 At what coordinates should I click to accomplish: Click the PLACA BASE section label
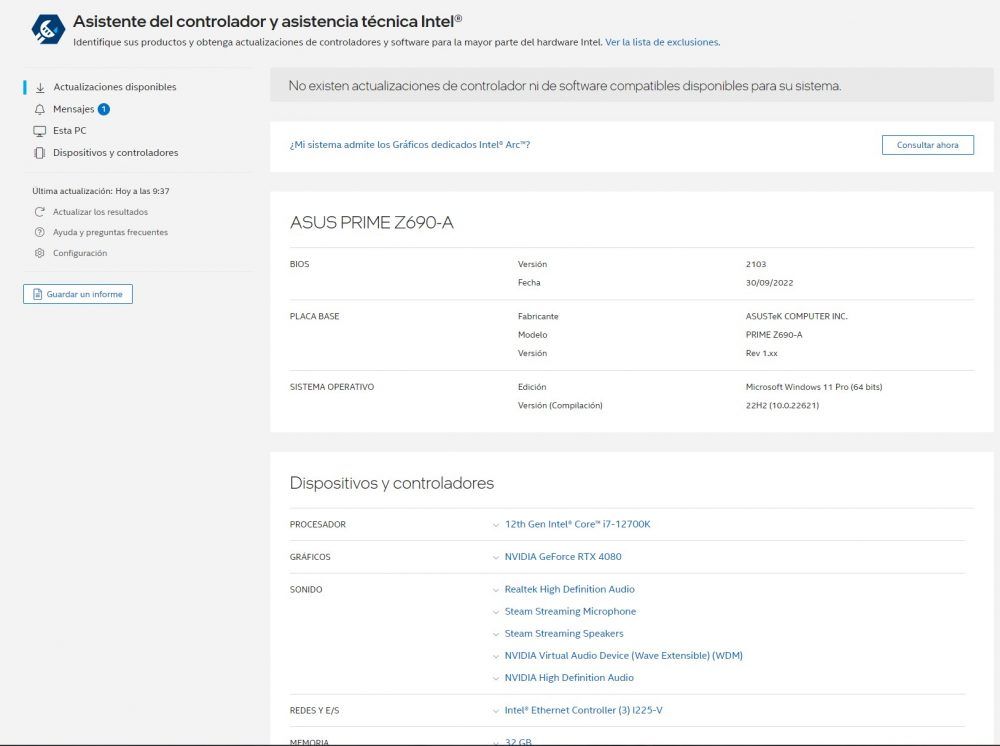pos(314,316)
